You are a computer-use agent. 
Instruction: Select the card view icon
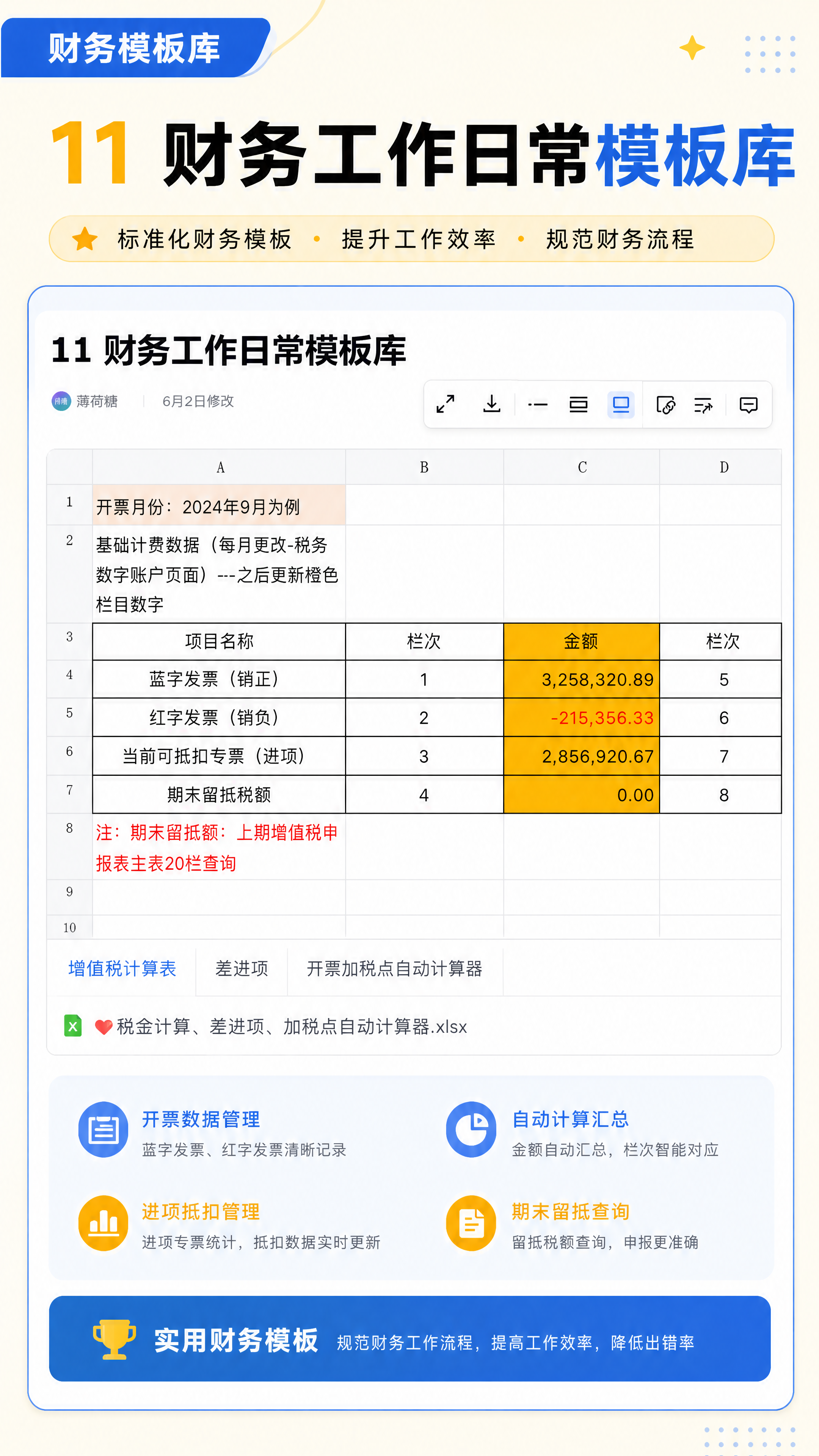click(578, 405)
